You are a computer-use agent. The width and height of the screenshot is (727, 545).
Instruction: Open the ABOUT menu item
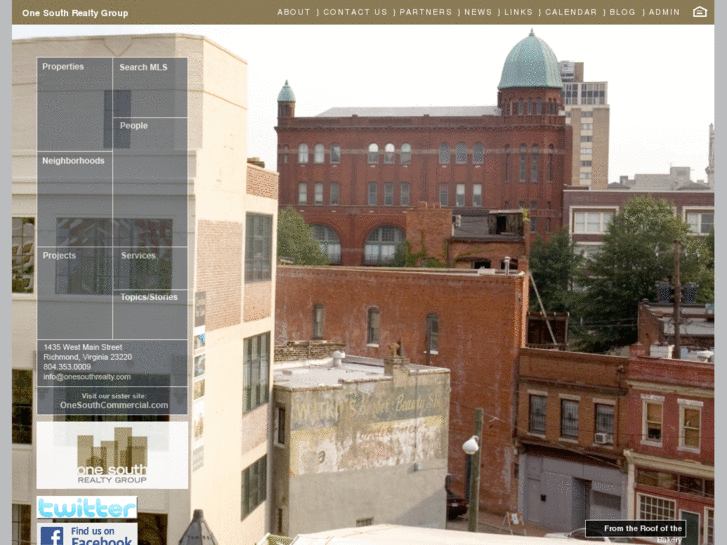(x=293, y=12)
